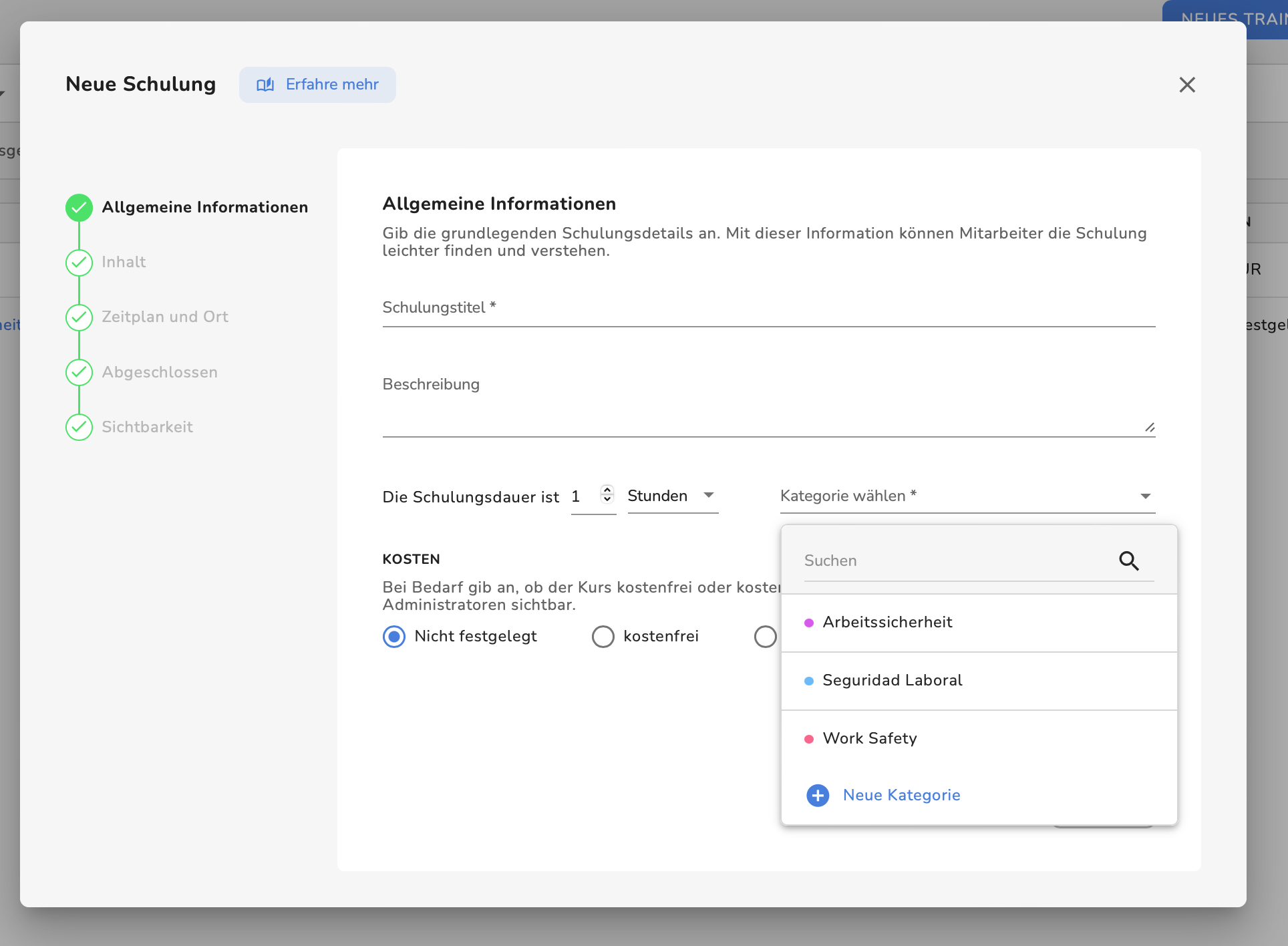Viewport: 1288px width, 946px height.
Task: Go to the Allgemeine Informationen step
Action: coord(204,208)
